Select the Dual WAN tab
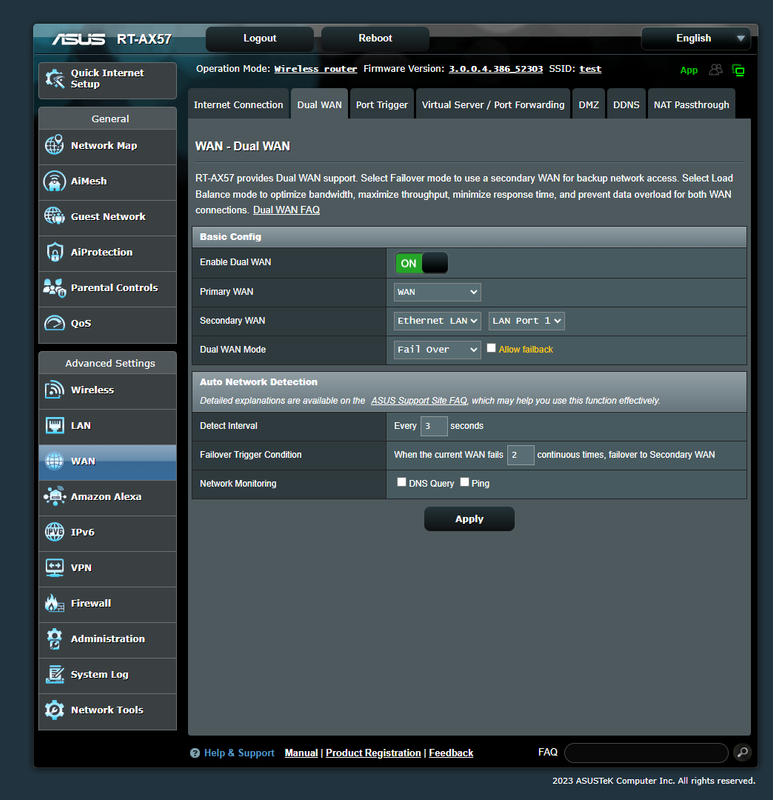Screen dimensions: 773x800 pyautogui.click(x=319, y=105)
